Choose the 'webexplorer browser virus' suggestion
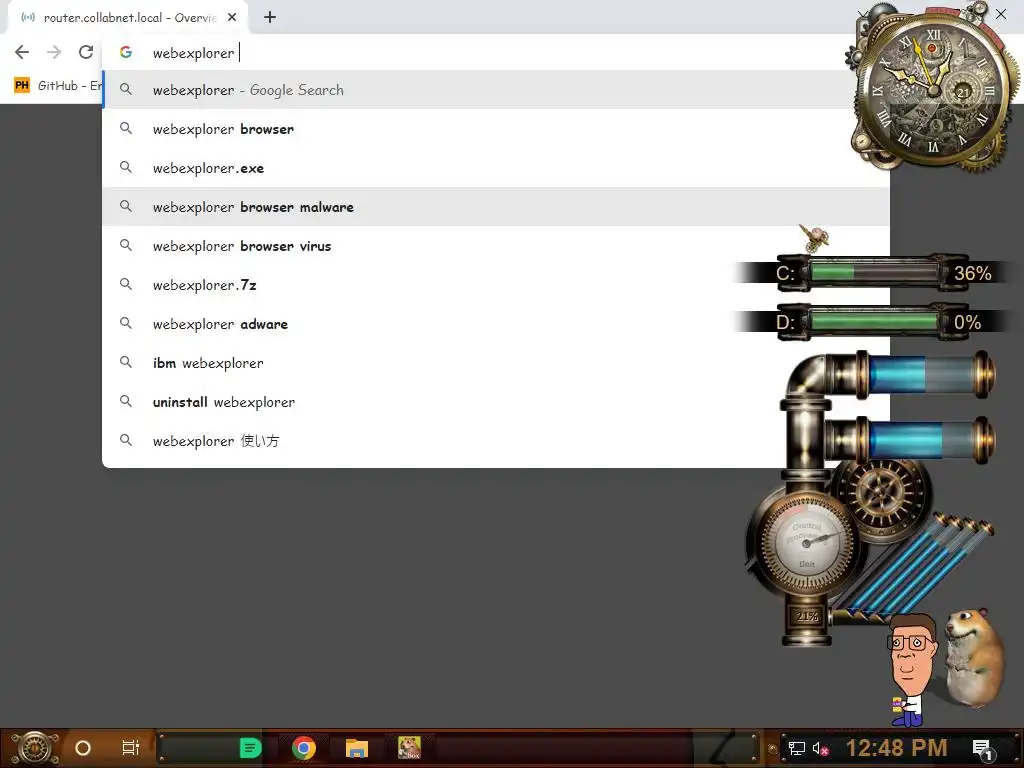This screenshot has height=768, width=1024. click(x=496, y=246)
